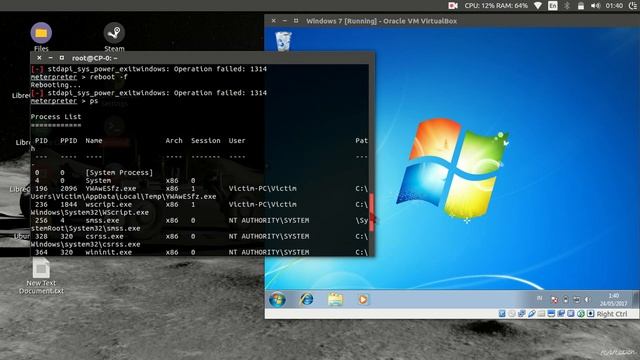Open the Recycle Bin in Windows 7 VM
Image resolution: width=640 pixels, height=360 pixels.
point(283,41)
